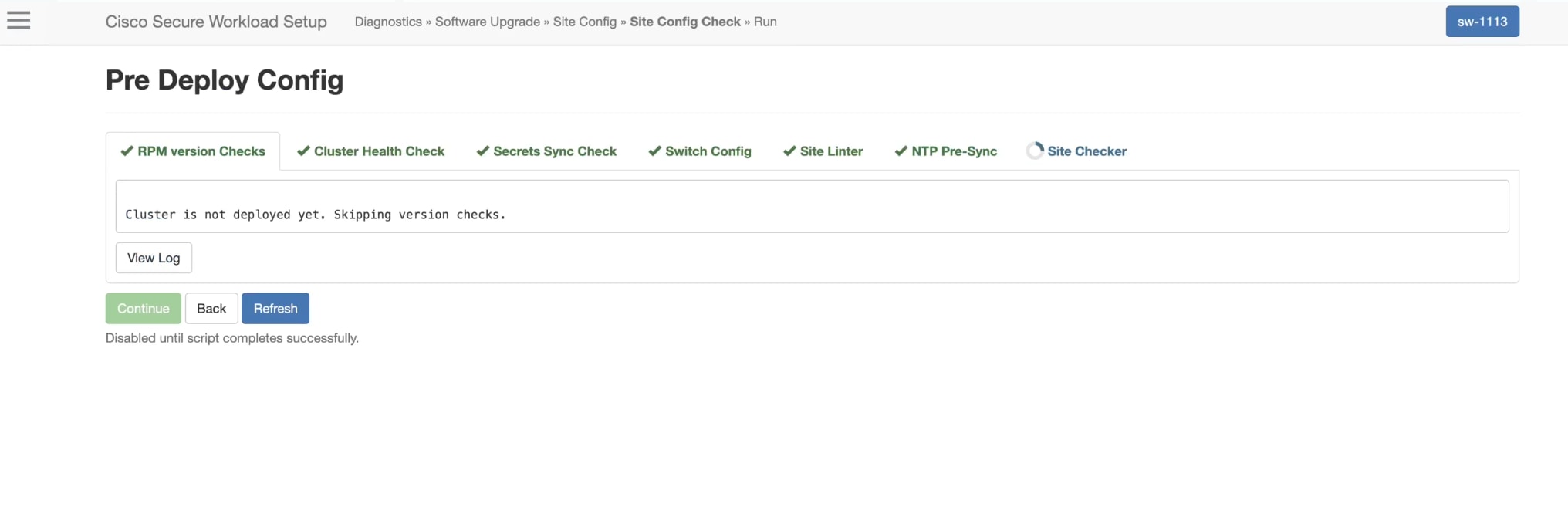
Task: Click the green Continue button
Action: click(x=144, y=309)
